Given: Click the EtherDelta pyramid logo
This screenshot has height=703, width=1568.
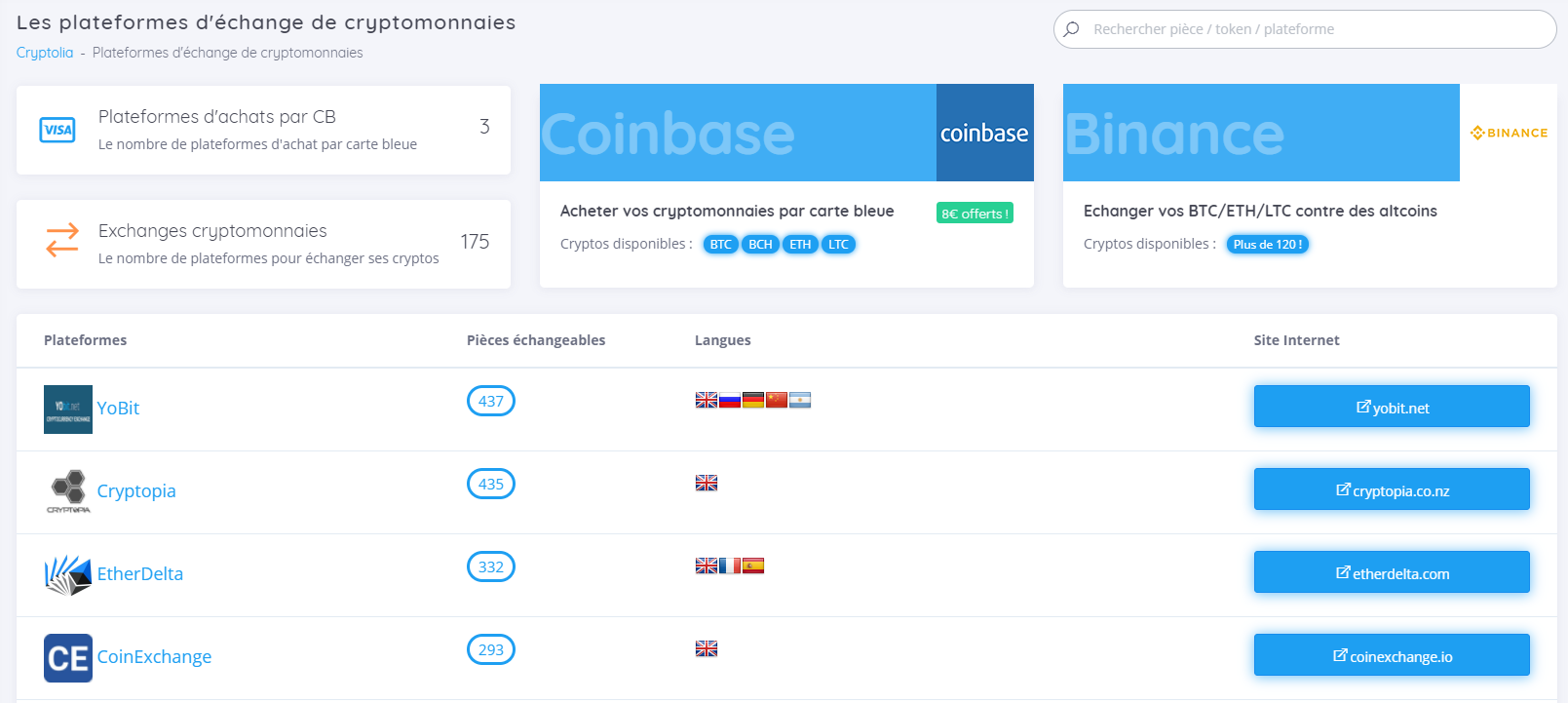Looking at the screenshot, I should click(x=67, y=574).
